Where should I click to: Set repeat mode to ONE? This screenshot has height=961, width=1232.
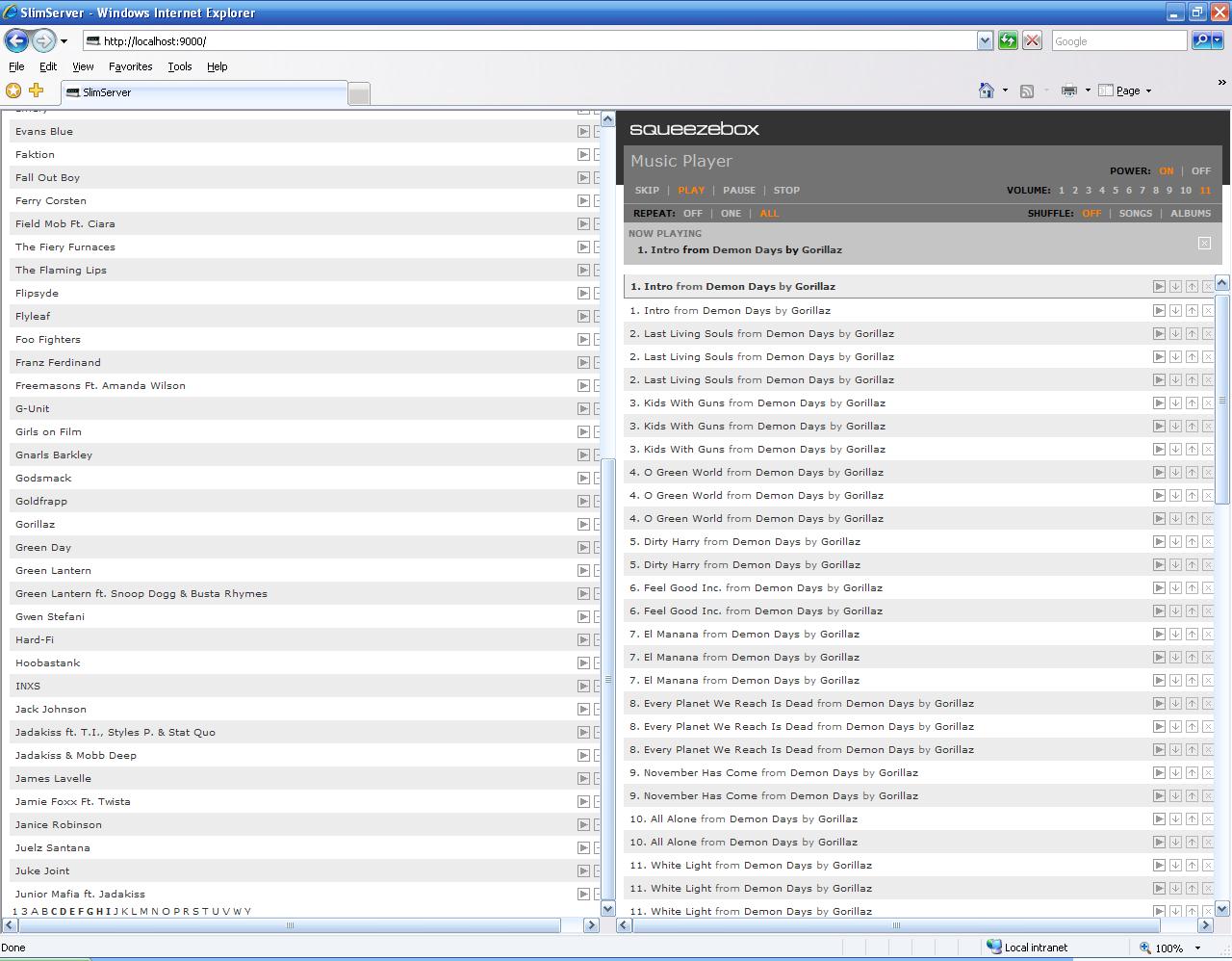click(x=731, y=213)
